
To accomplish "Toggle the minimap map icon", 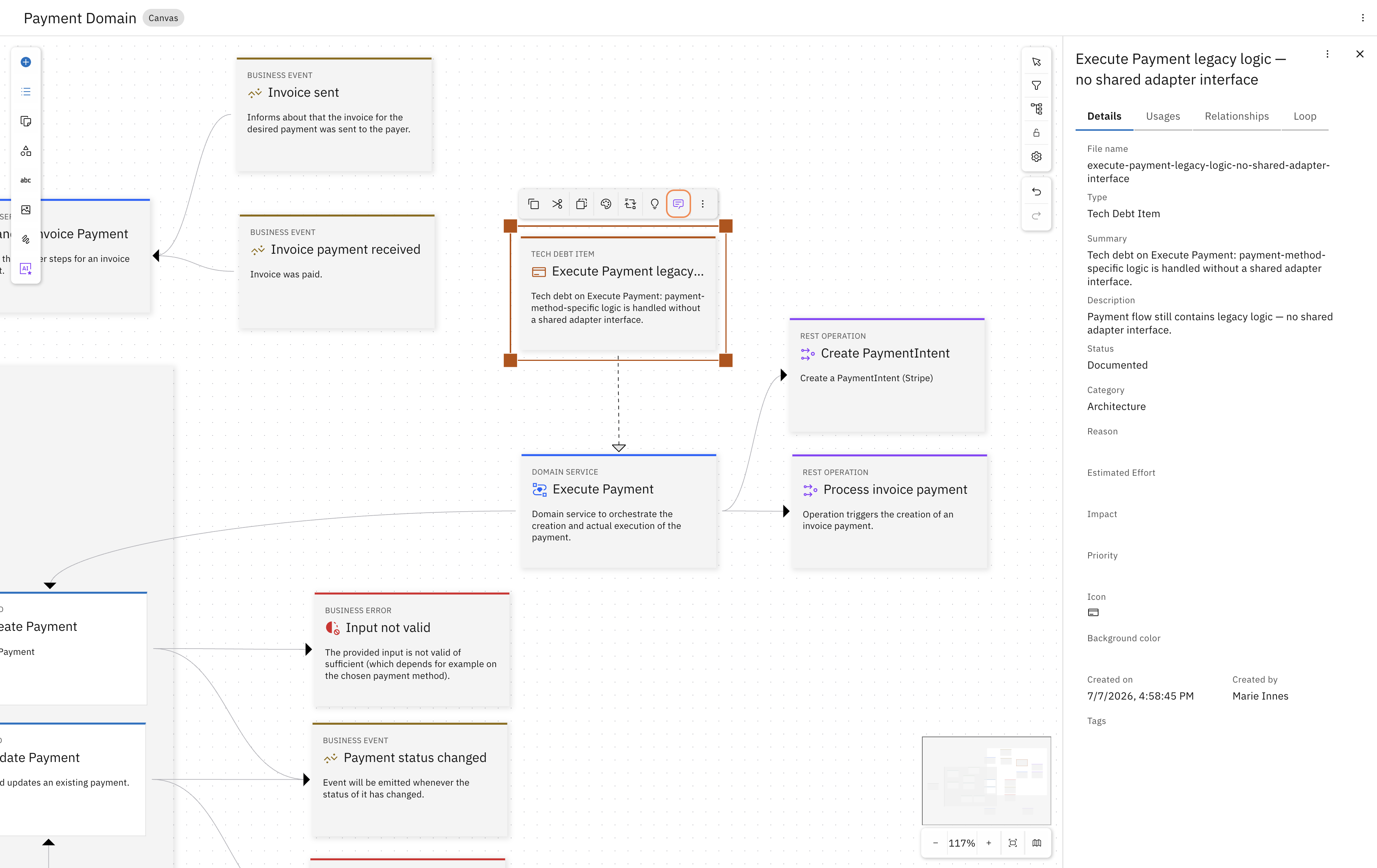I will pyautogui.click(x=1037, y=843).
